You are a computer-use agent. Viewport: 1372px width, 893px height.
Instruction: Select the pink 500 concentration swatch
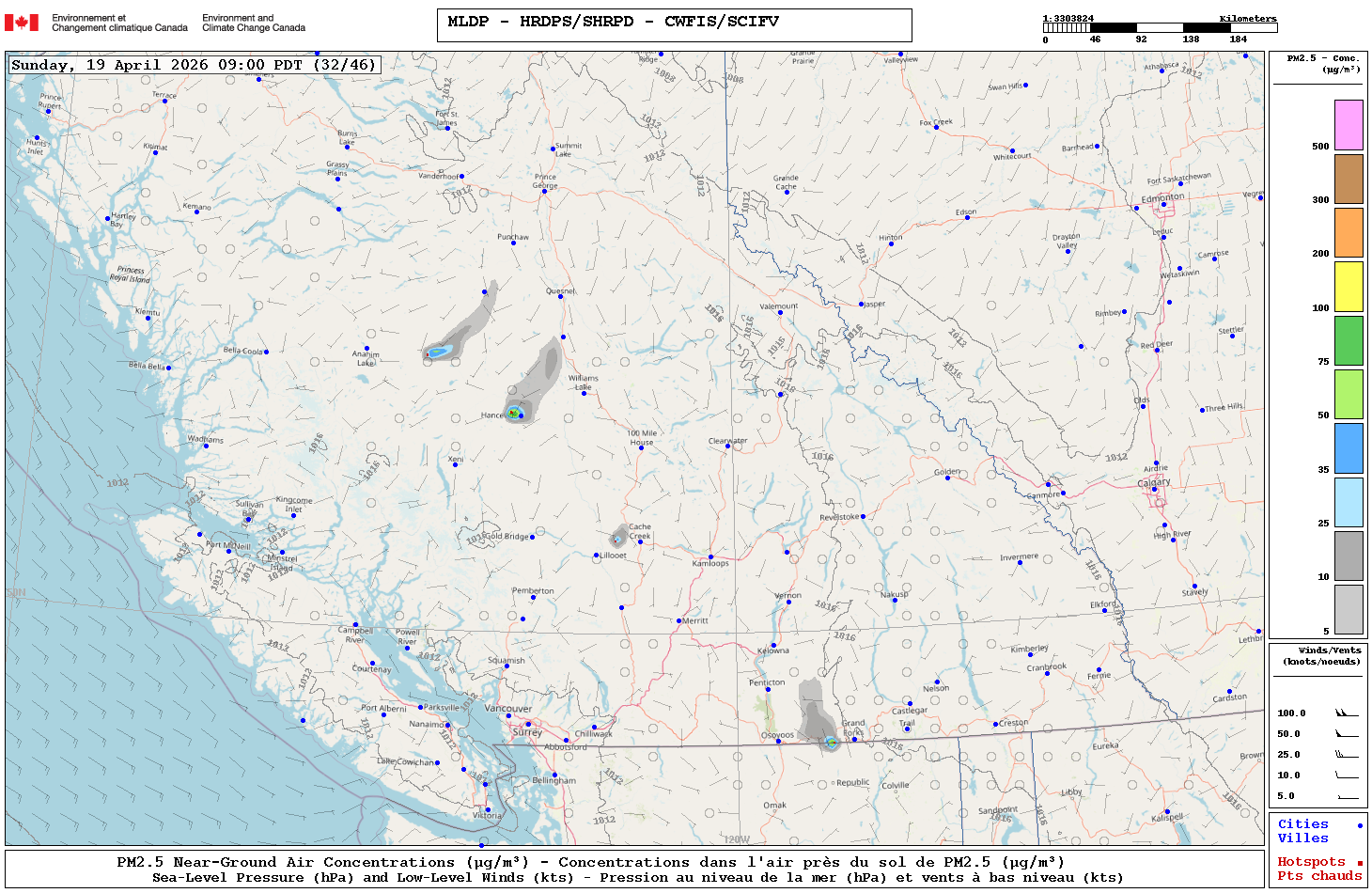(1349, 125)
